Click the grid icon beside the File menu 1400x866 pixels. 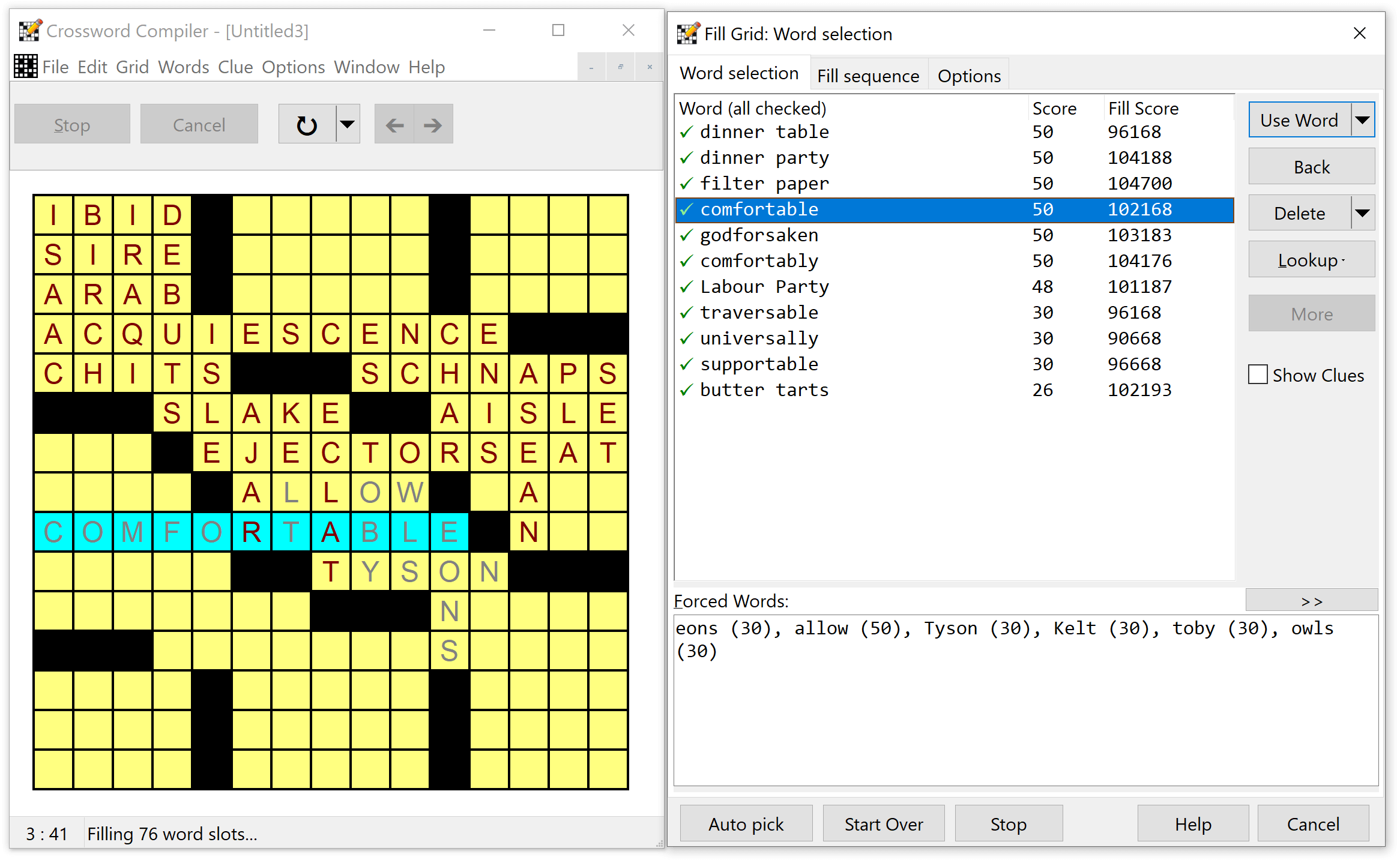point(25,66)
